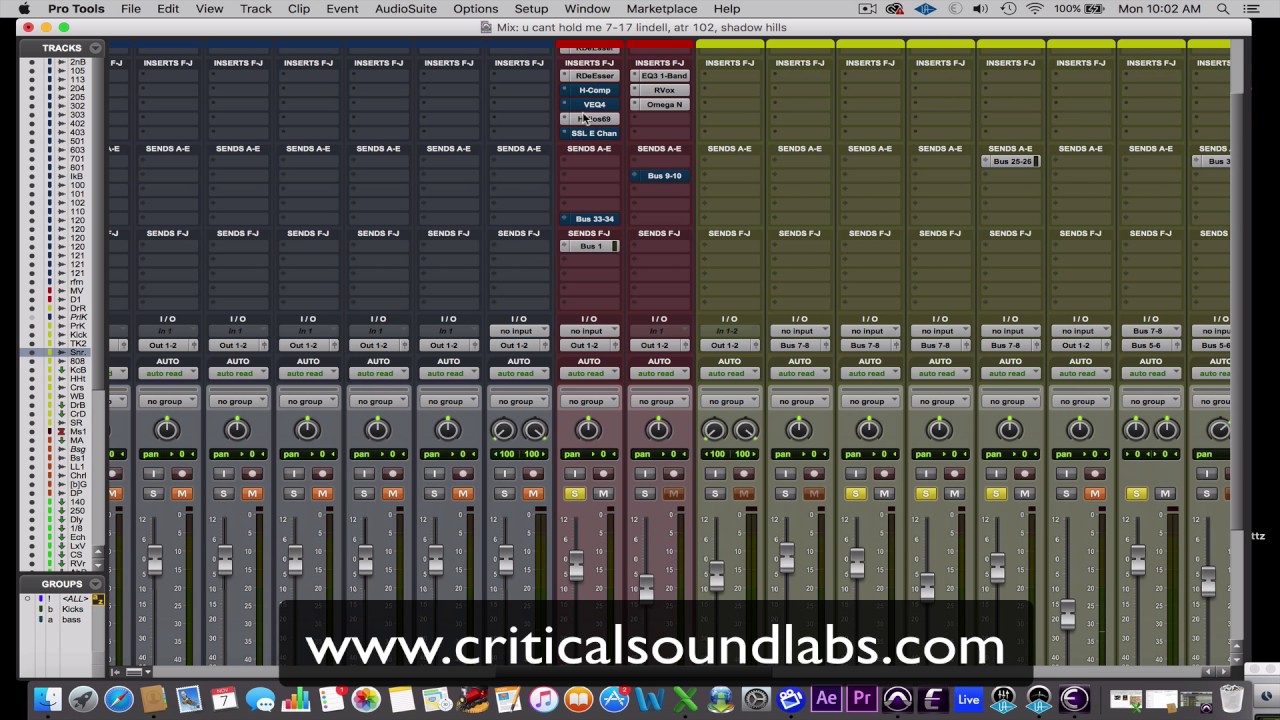
Task: Open auto read menu on RDeEsser strip
Action: click(589, 374)
